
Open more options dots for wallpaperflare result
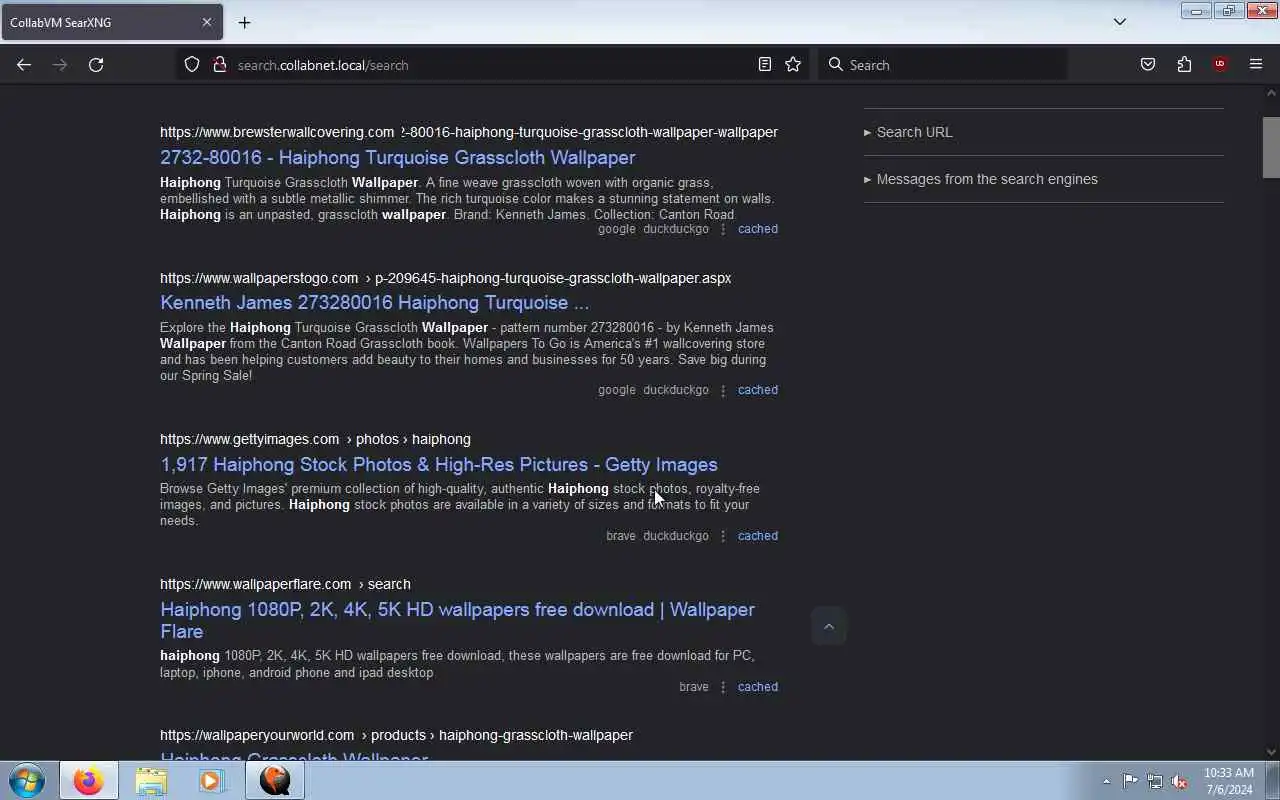(x=723, y=687)
